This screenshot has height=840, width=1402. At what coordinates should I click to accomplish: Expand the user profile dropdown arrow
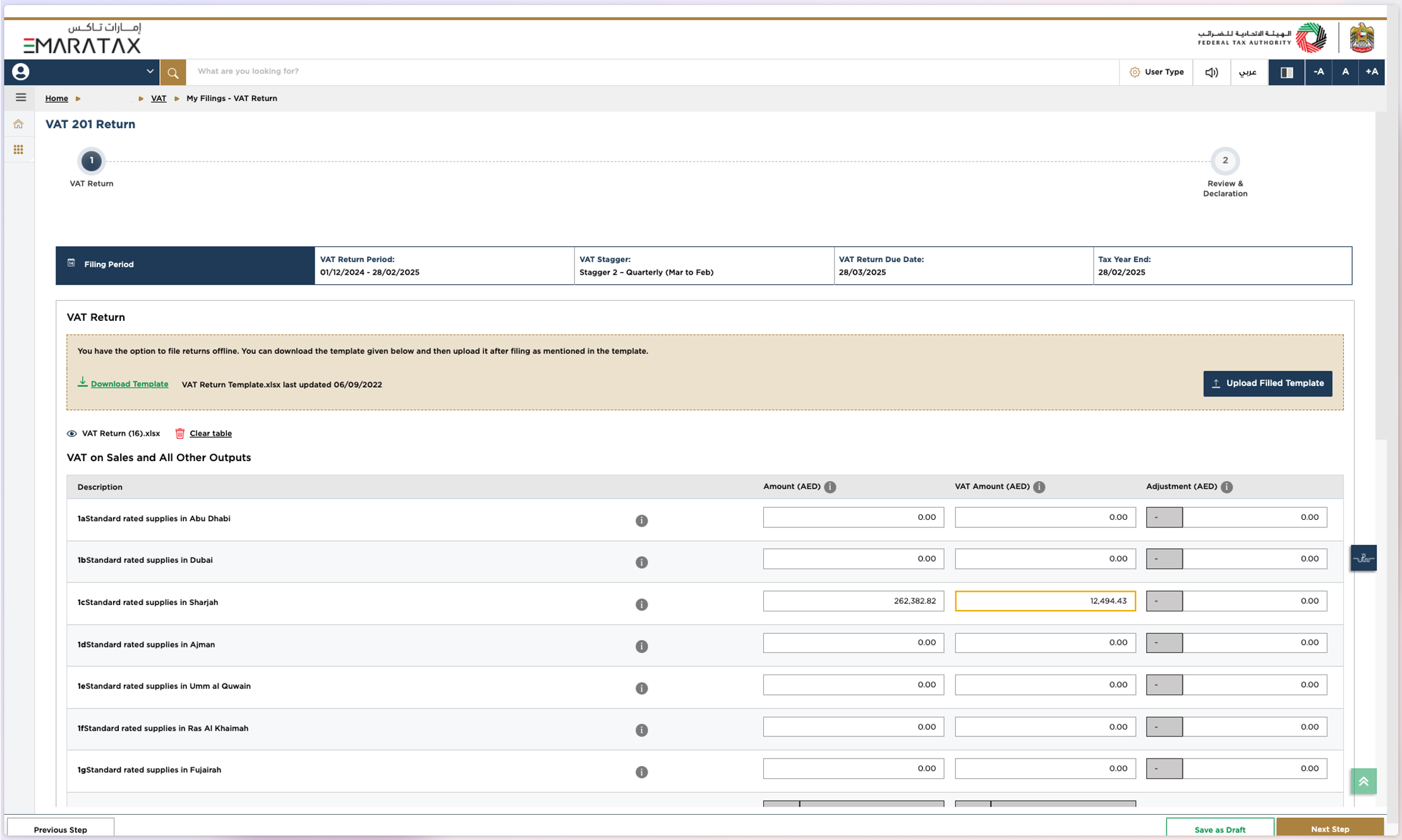[150, 71]
